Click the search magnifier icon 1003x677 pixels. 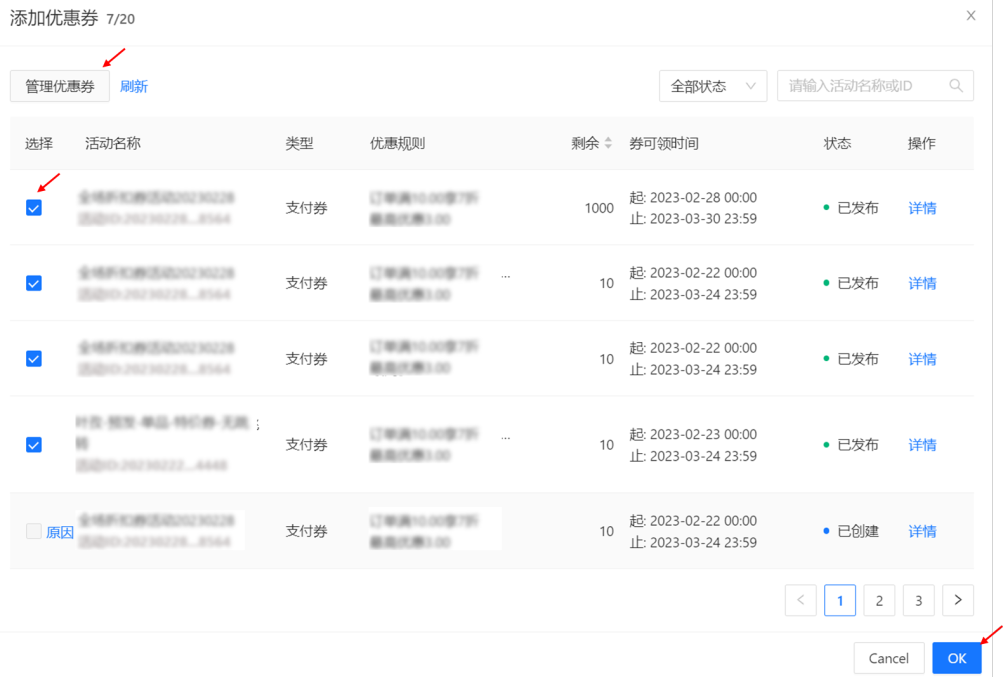tap(956, 86)
